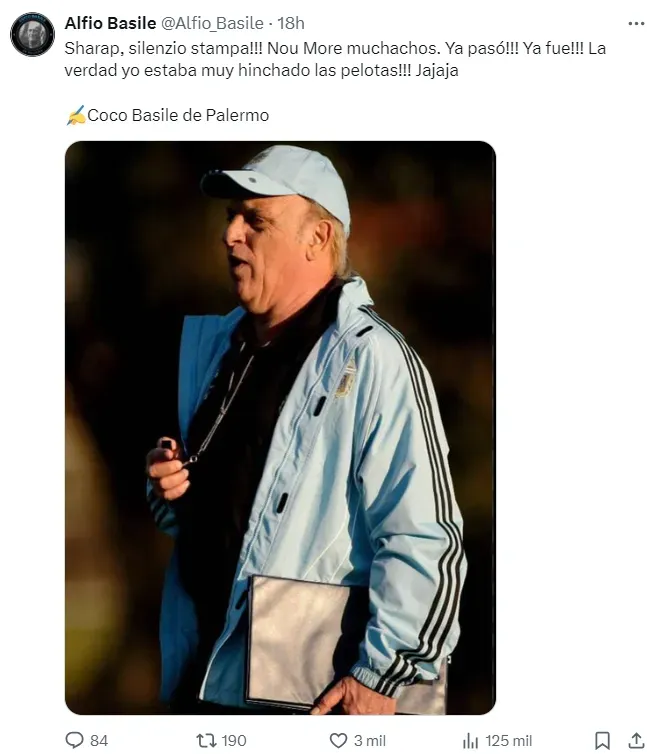
Task: Click the 84 replies count
Action: (99, 740)
